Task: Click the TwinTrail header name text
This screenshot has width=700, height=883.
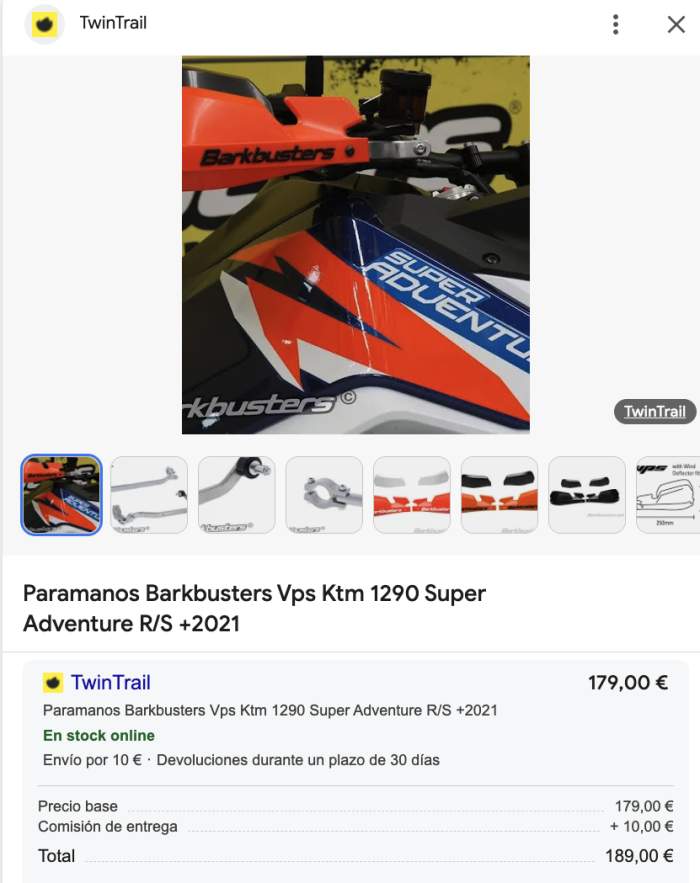Action: (113, 23)
